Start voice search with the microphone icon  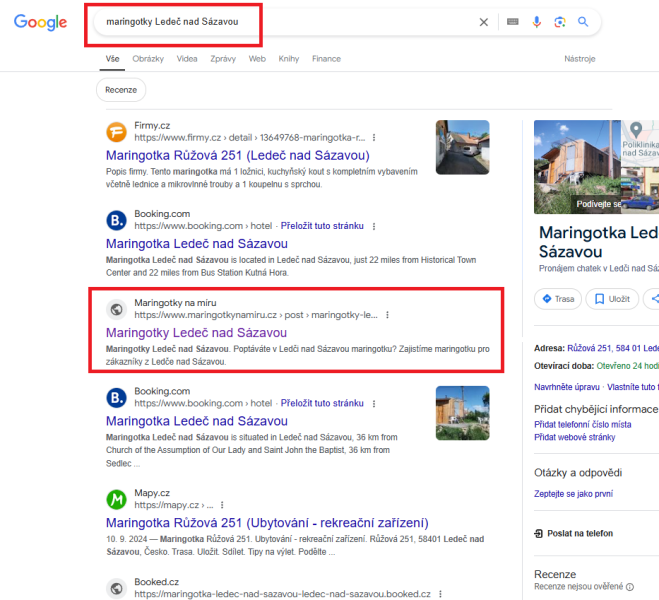click(x=537, y=22)
